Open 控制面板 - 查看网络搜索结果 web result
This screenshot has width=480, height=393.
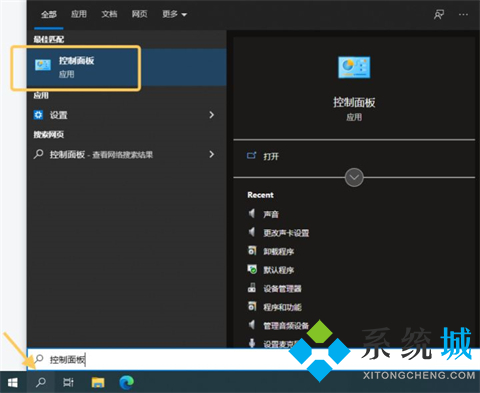pyautogui.click(x=117, y=154)
